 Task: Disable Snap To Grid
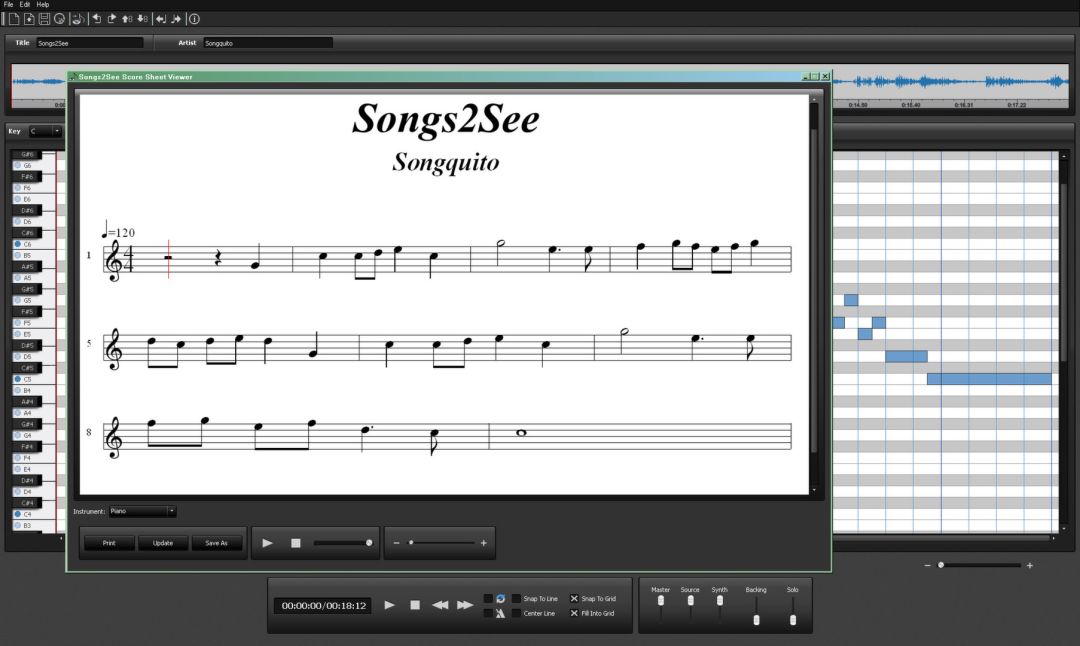(575, 598)
